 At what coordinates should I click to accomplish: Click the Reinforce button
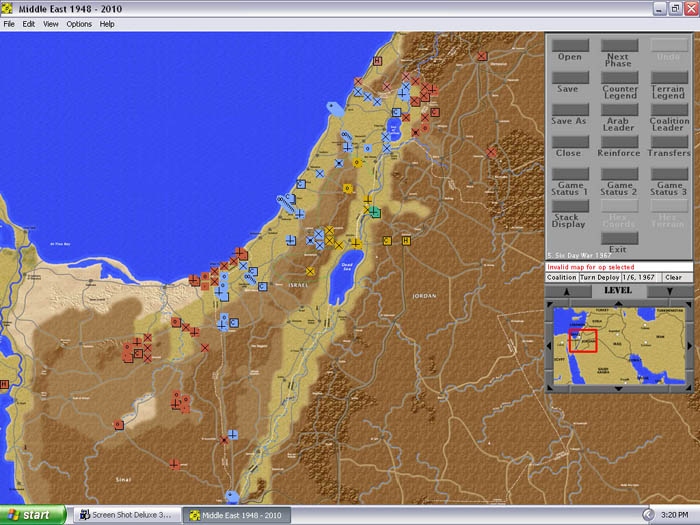tap(619, 142)
